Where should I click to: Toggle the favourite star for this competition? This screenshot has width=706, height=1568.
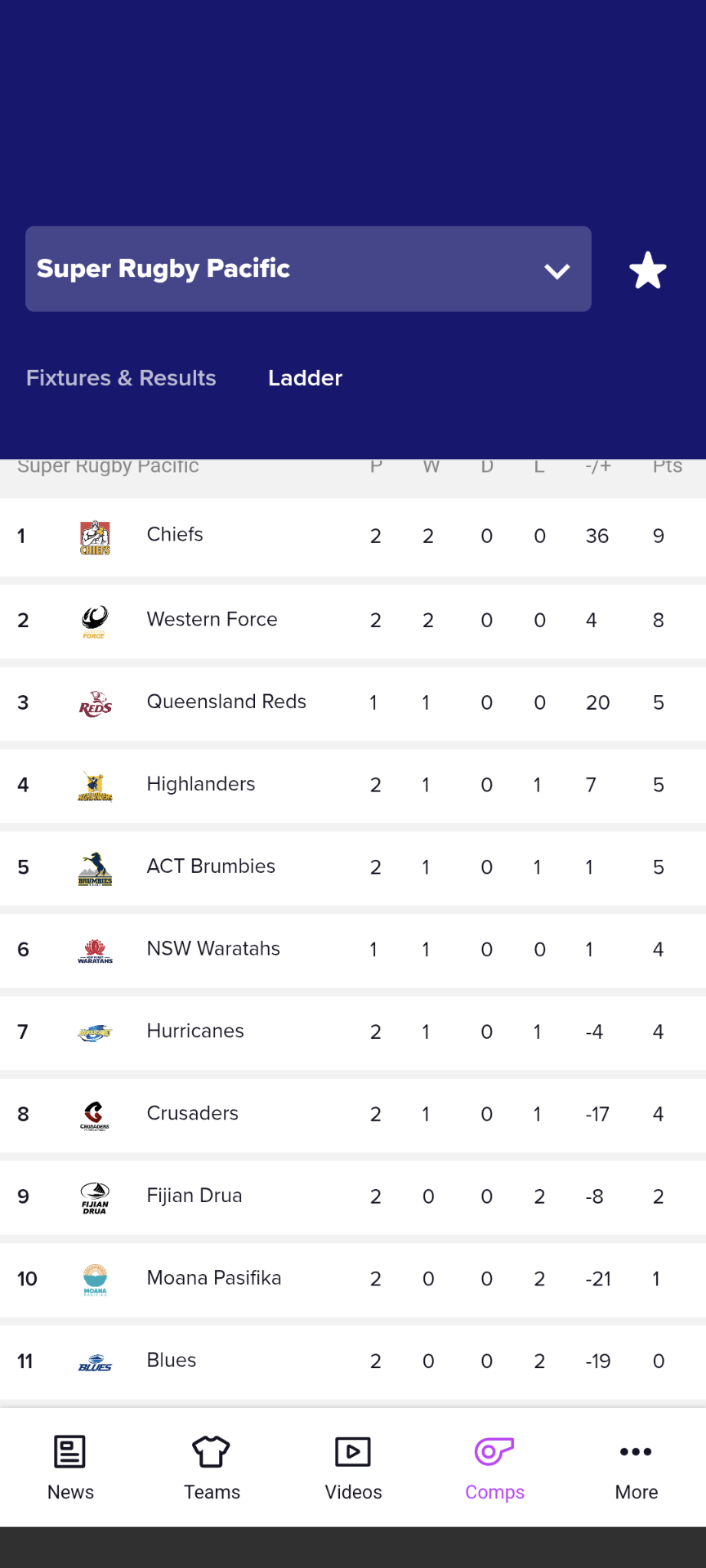pyautogui.click(x=648, y=269)
